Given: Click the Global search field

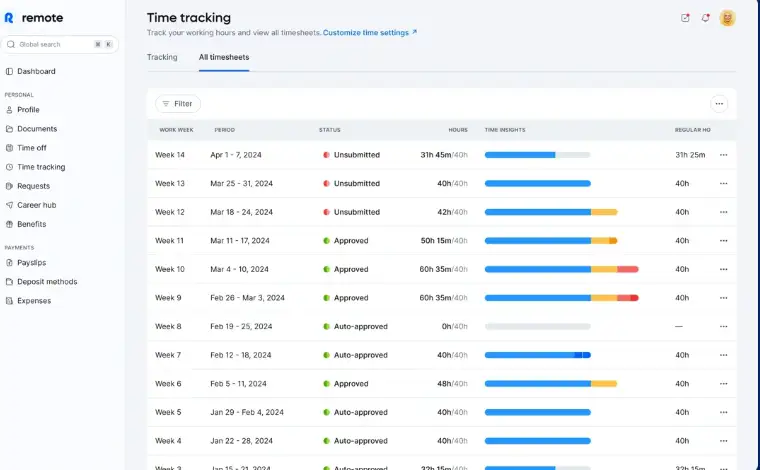Looking at the screenshot, I should click(x=60, y=45).
